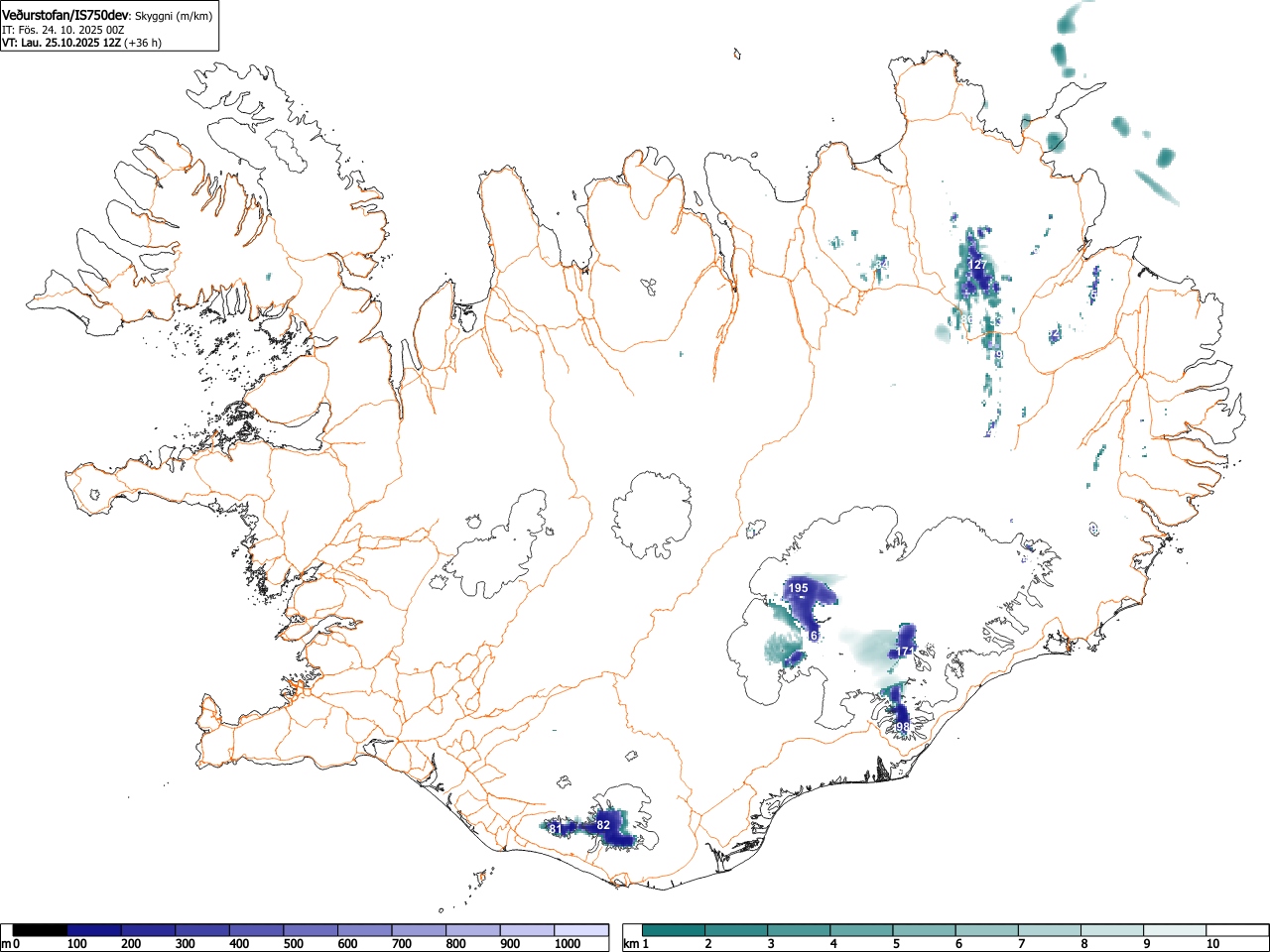Click the 'VT: Lau. 25.10.2025 12Z' valid time
The height and width of the screenshot is (952, 1270).
click(x=62, y=43)
